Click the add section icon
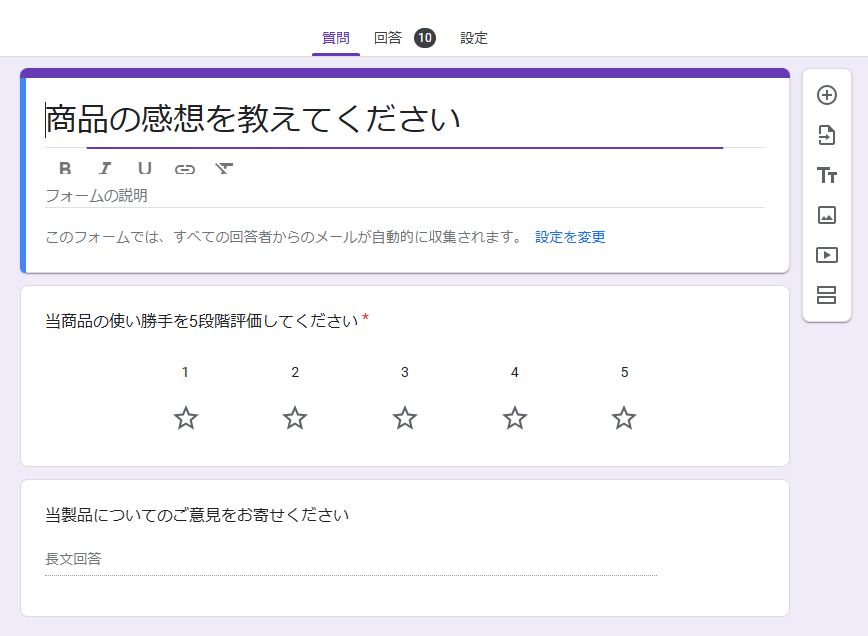This screenshot has width=868, height=636. [x=826, y=295]
